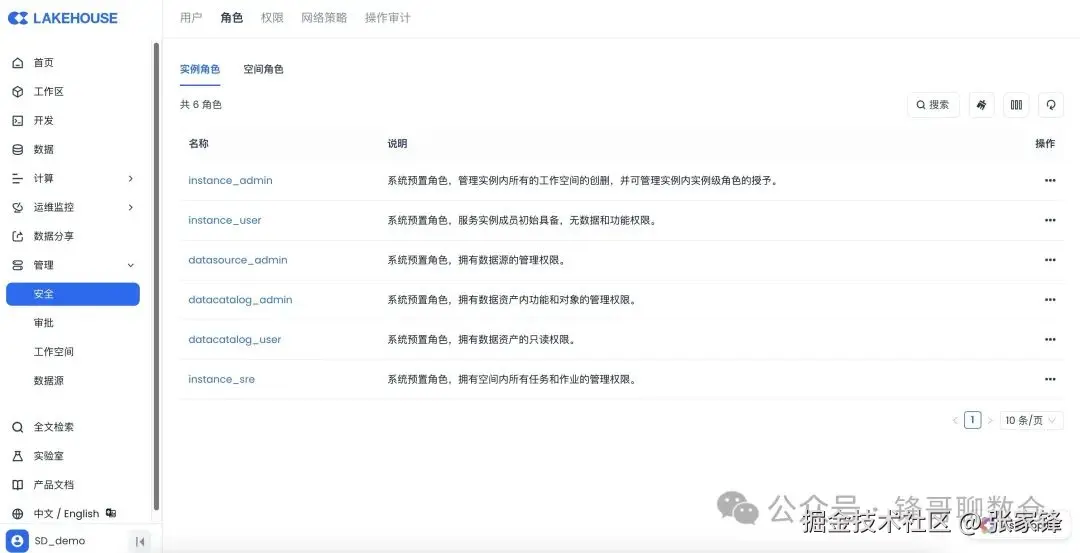Open the 数据 database icon
This screenshot has height=553, width=1080.
tap(18, 149)
